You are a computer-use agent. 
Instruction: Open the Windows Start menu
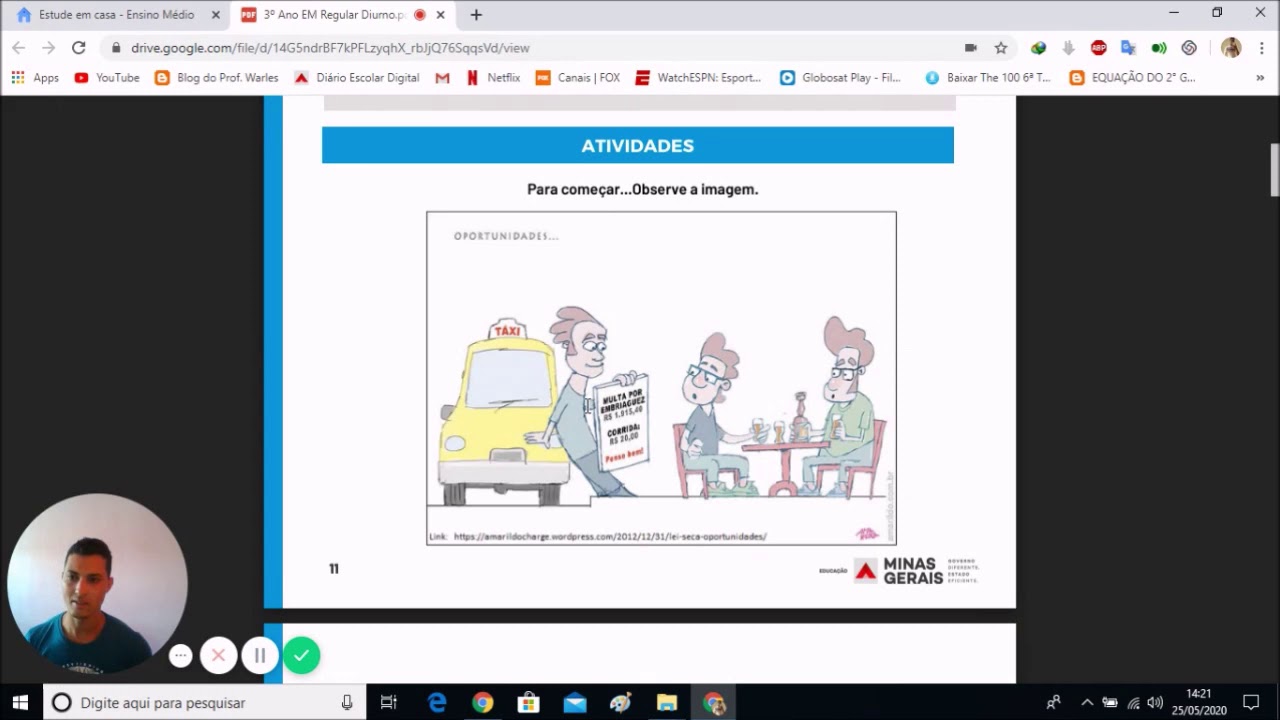pos(20,702)
